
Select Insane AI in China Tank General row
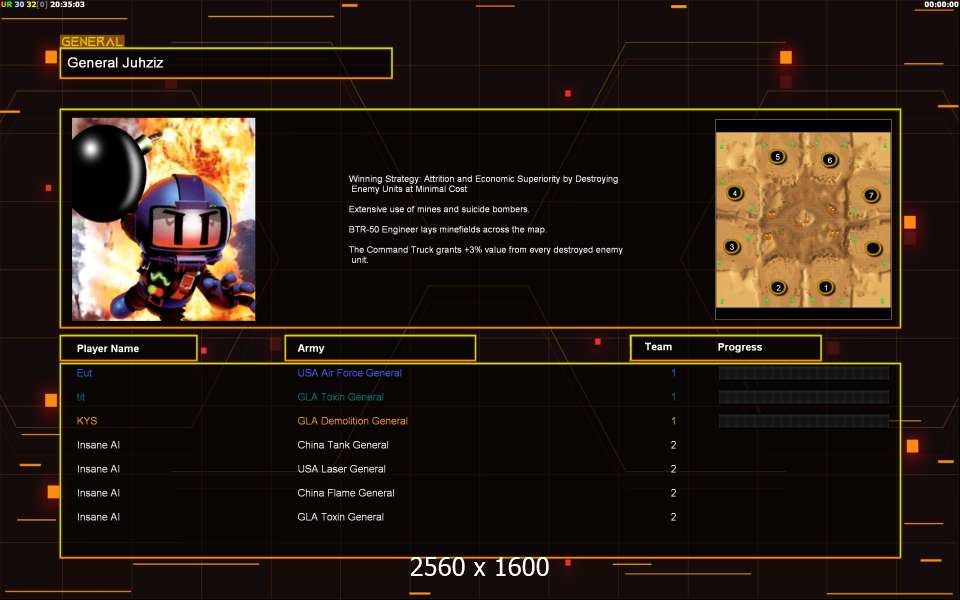point(99,445)
